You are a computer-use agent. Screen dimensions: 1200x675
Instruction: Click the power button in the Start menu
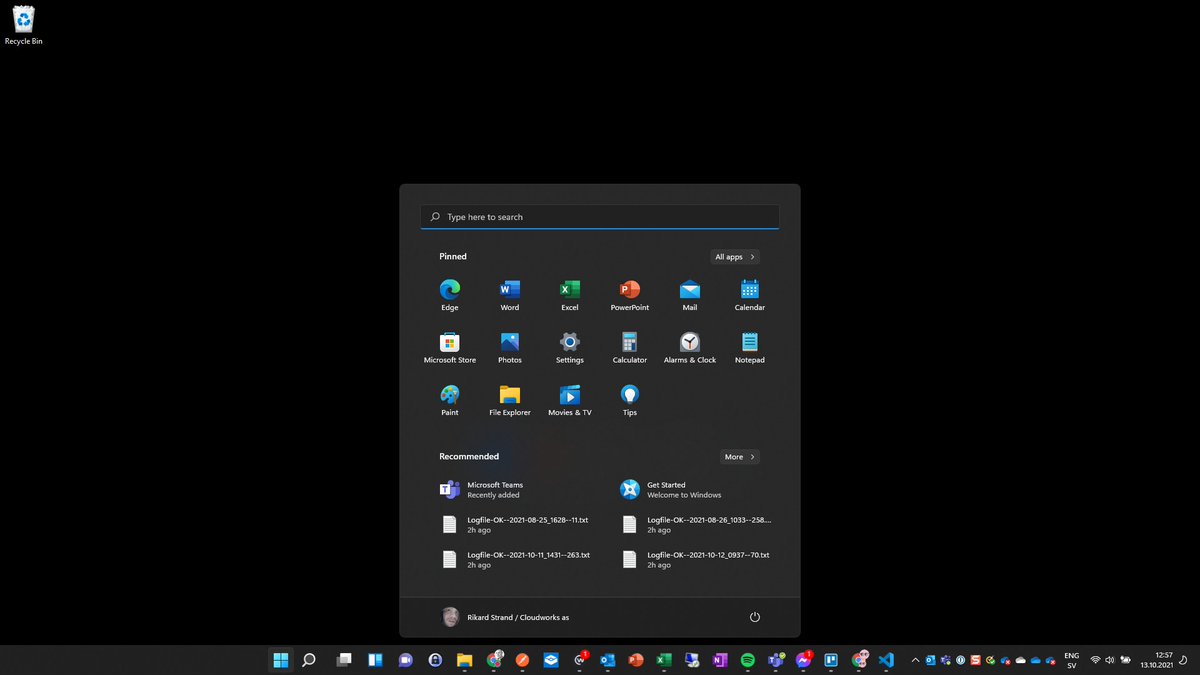(754, 617)
